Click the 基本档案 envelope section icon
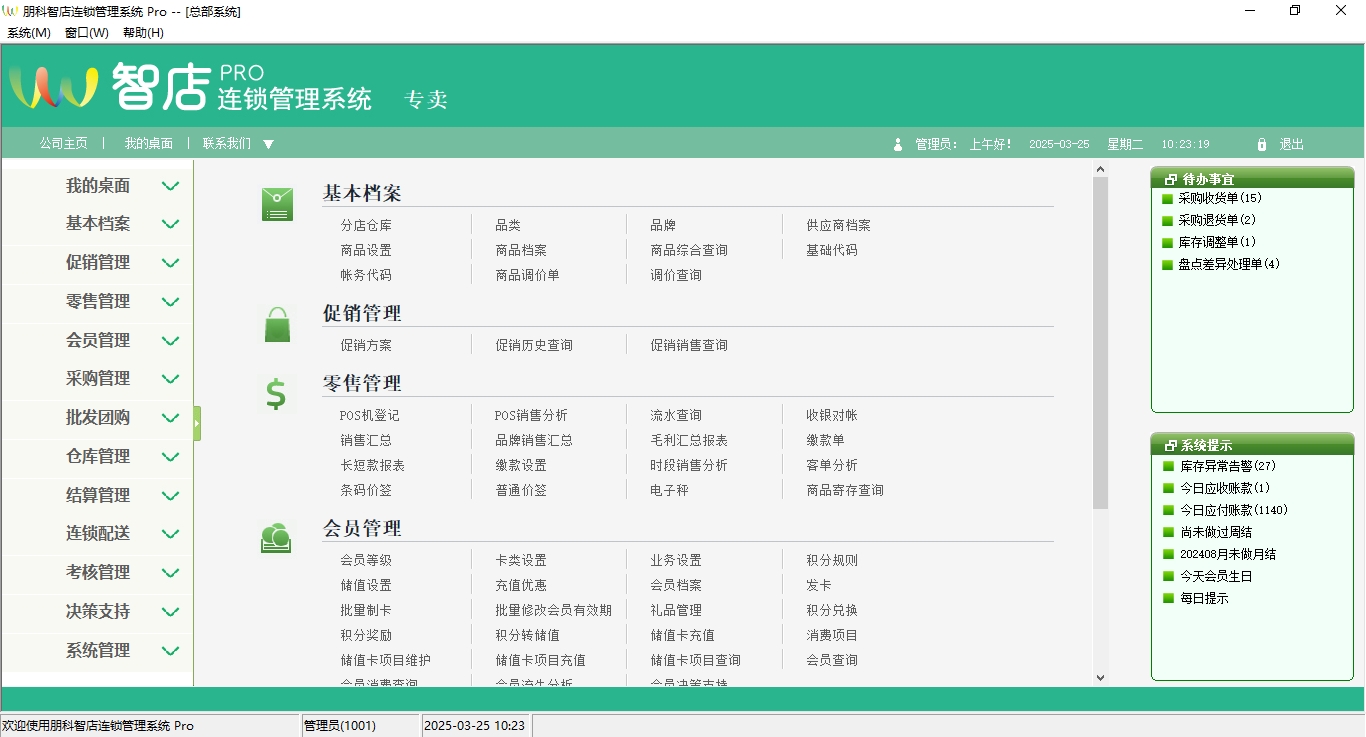 [x=277, y=204]
